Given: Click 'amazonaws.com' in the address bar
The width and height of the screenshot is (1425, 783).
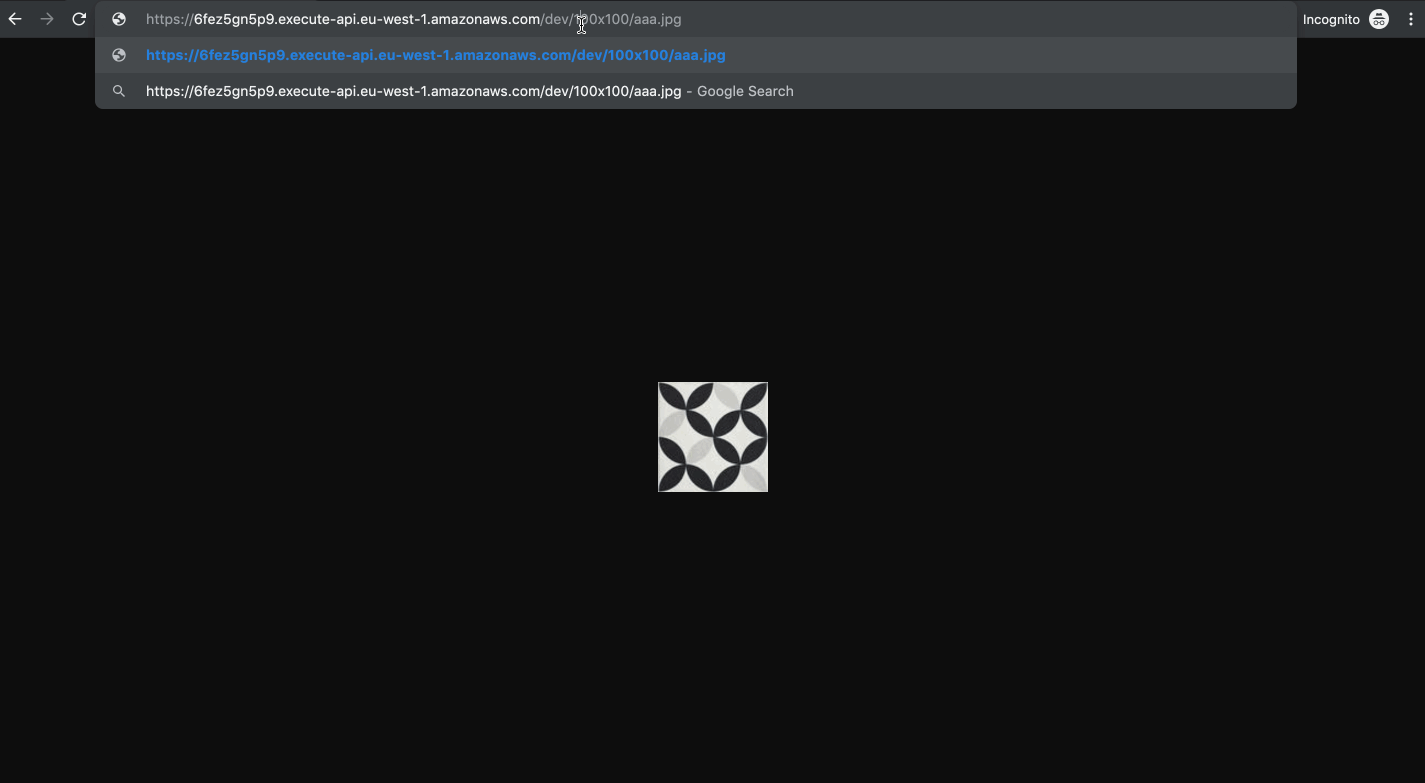Looking at the screenshot, I should pos(484,19).
